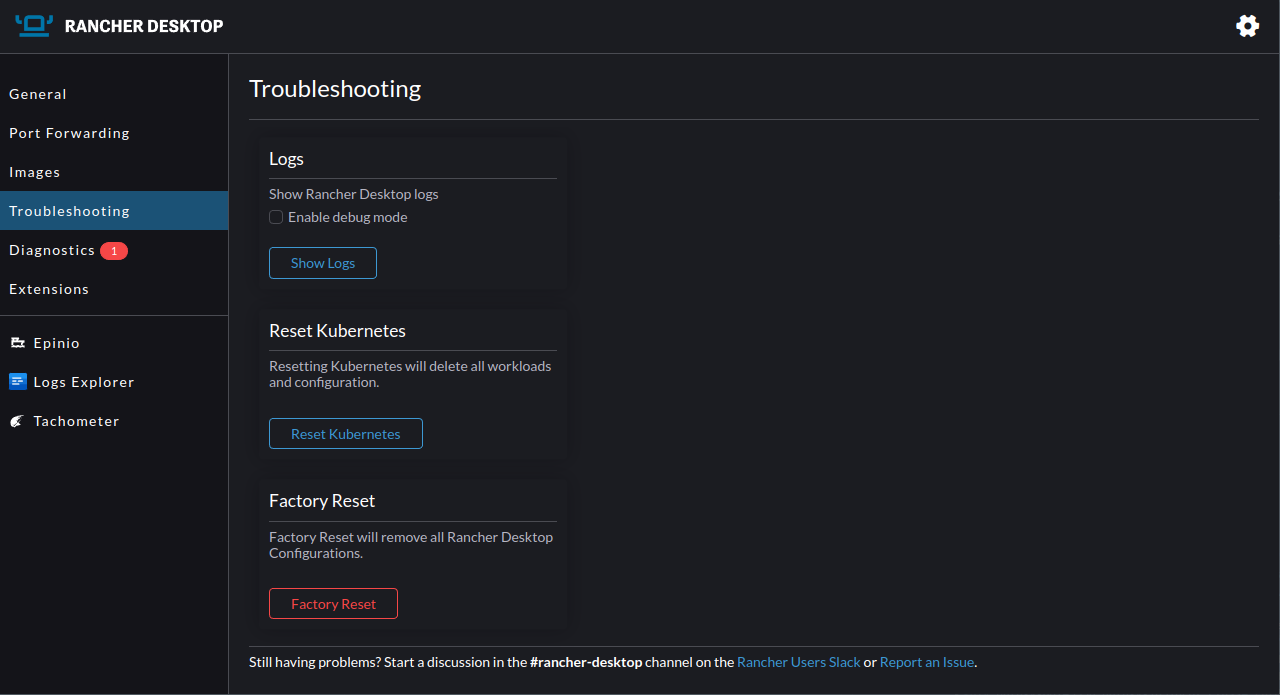
Task: Select the Troubleshooting sidebar item
Action: (69, 210)
